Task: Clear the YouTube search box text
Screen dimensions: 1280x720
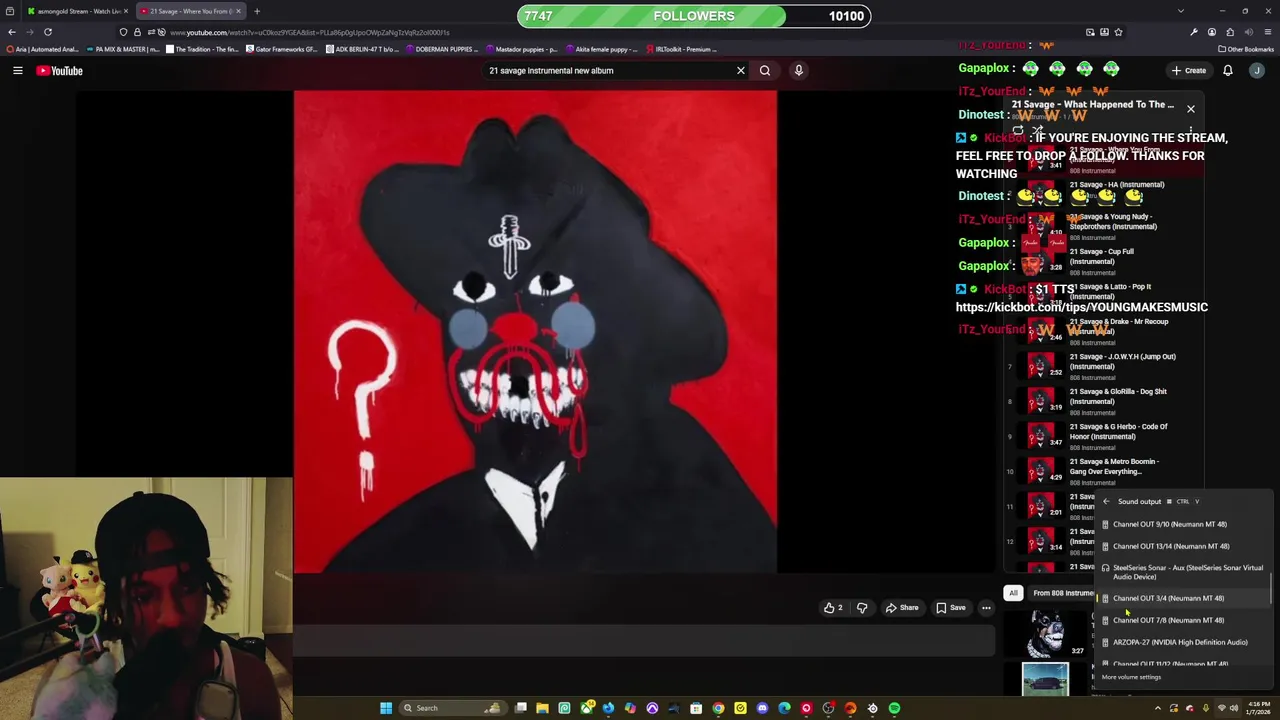Action: [741, 70]
